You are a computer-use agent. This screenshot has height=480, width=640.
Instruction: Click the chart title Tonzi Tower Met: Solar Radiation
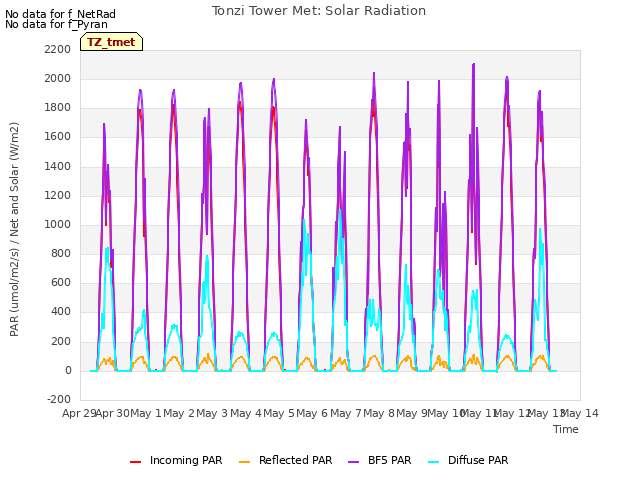319,11
